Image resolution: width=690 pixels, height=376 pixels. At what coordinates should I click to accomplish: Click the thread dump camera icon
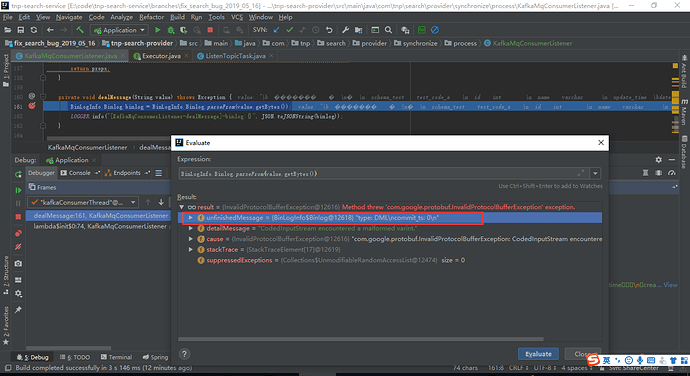point(18,263)
